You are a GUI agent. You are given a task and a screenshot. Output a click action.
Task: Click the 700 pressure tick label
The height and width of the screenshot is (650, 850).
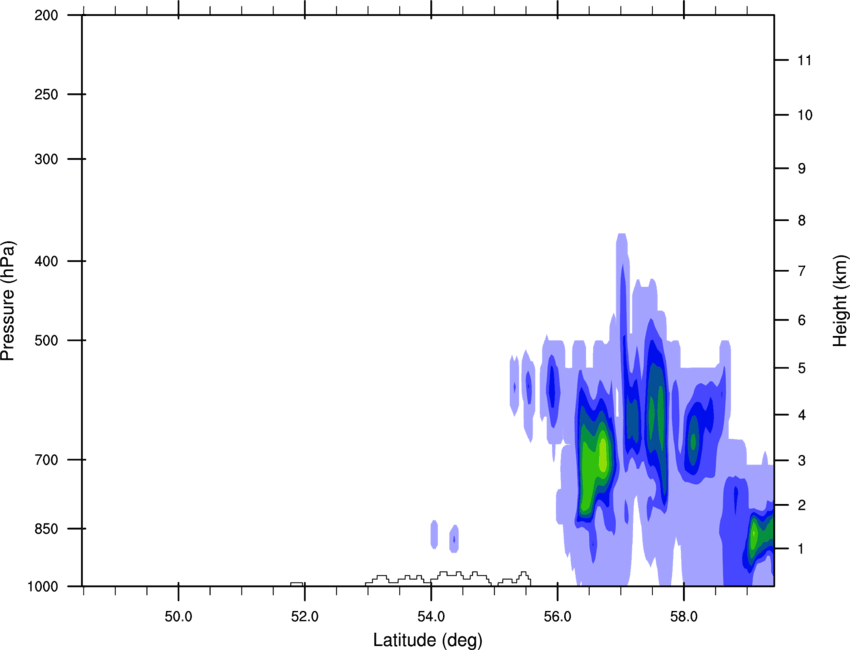coord(46,460)
